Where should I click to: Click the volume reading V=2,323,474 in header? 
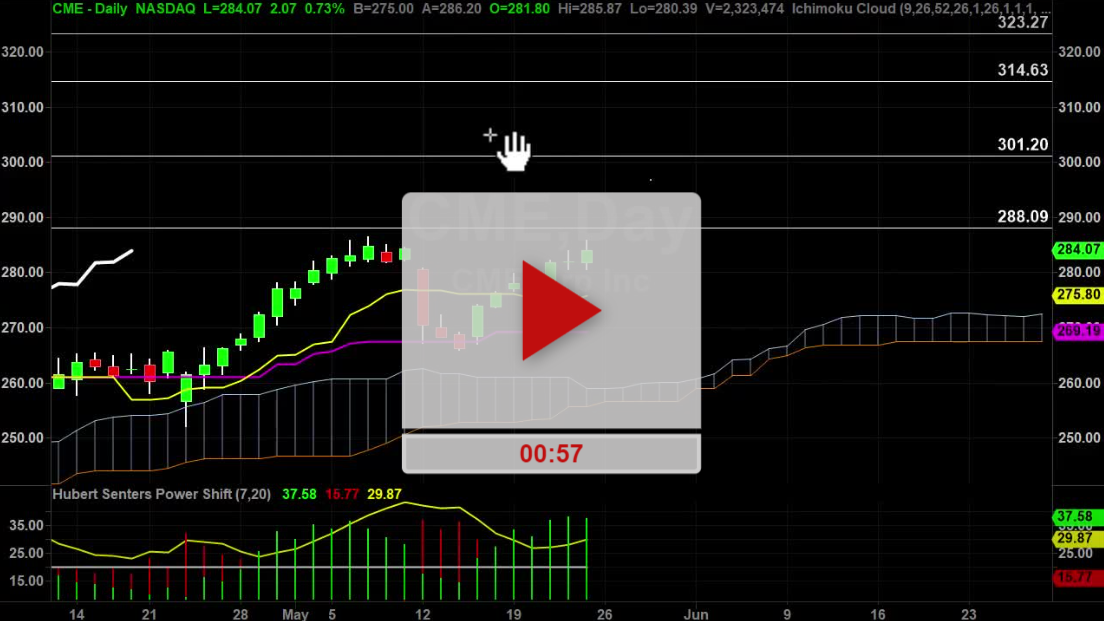coord(732,8)
